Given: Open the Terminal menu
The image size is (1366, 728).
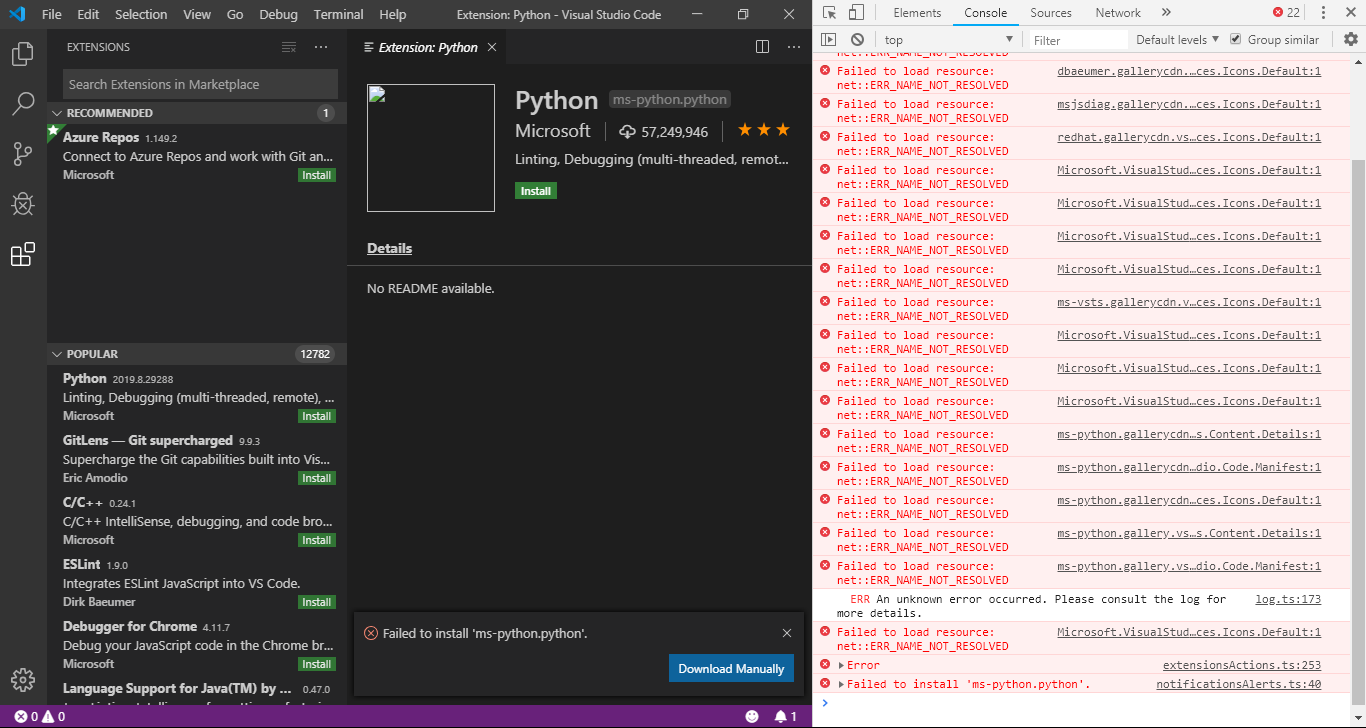Looking at the screenshot, I should (337, 14).
